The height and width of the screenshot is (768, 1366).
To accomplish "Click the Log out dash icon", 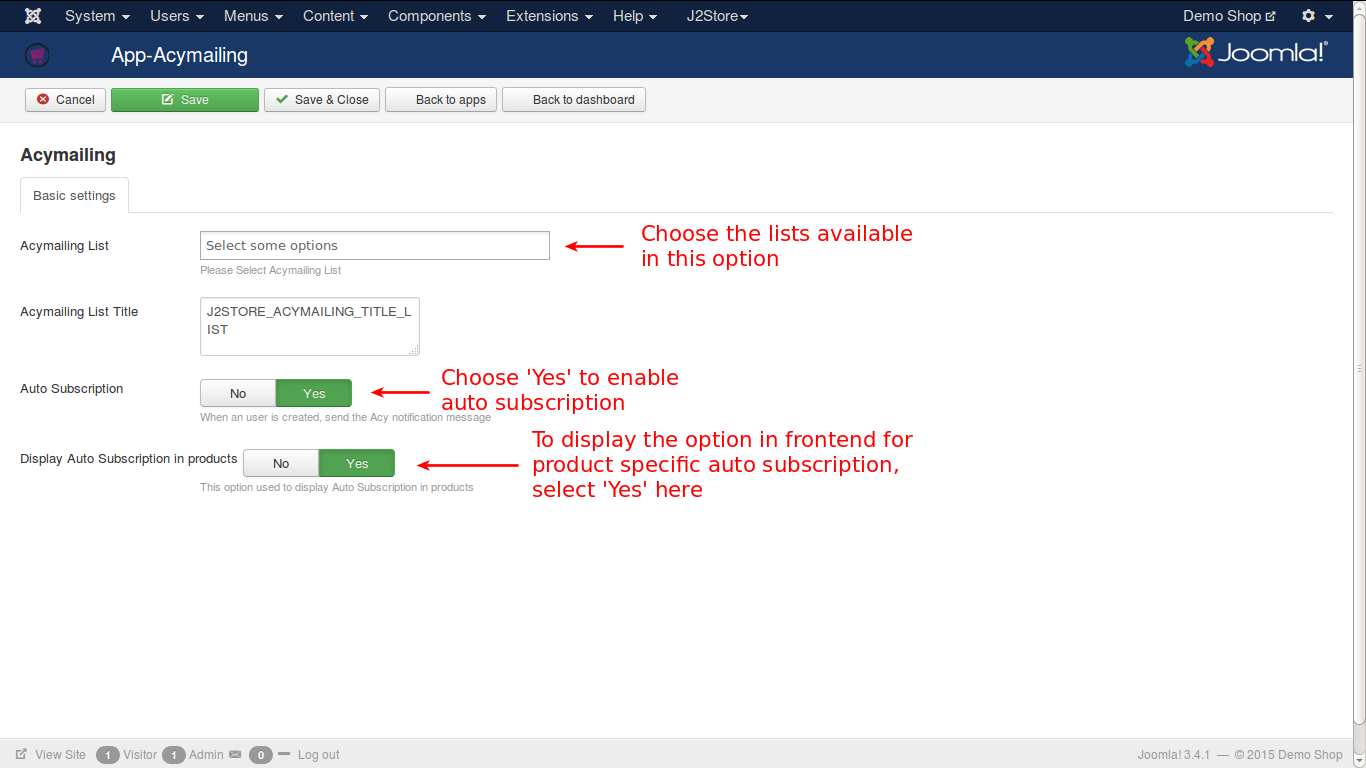I will [284, 754].
